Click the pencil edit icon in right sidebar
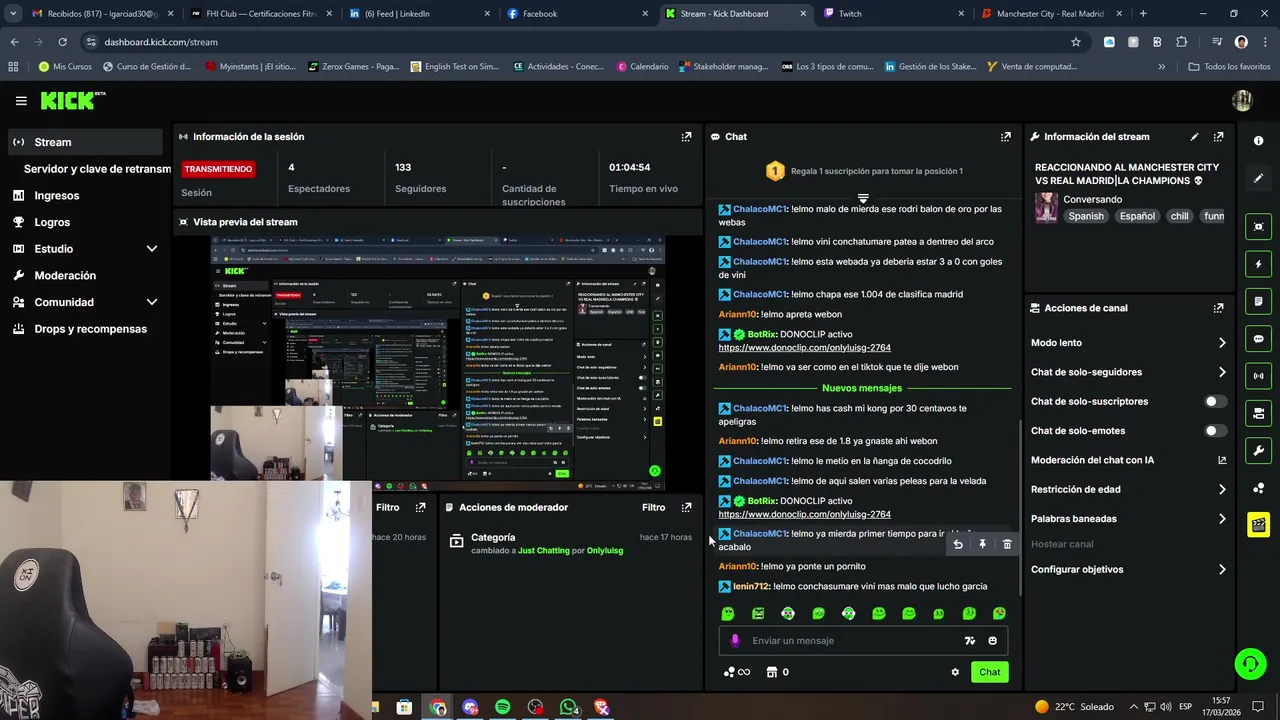Viewport: 1280px width, 720px height. (x=1258, y=178)
